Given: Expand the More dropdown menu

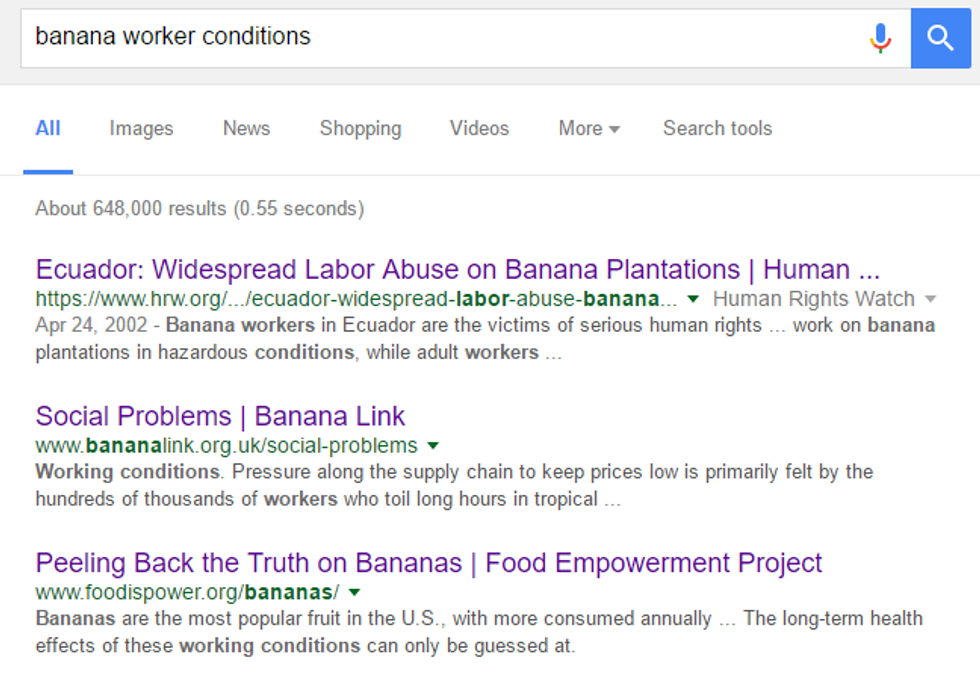Looking at the screenshot, I should 589,128.
